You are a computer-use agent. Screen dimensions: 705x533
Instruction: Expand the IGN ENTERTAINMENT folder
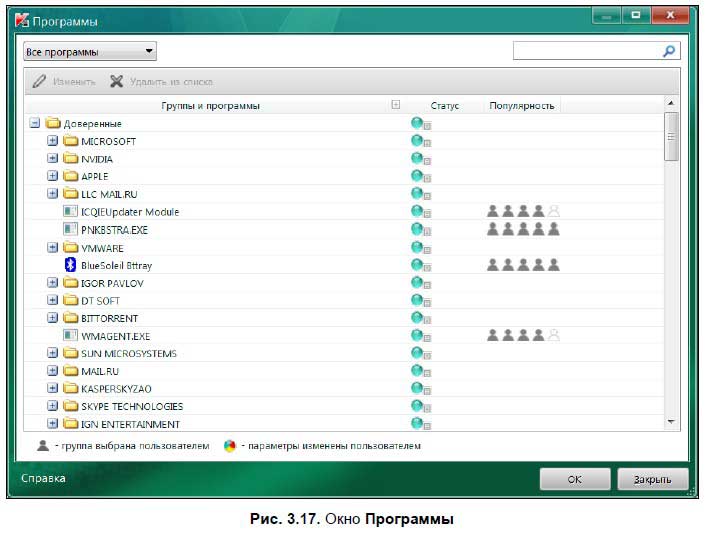tap(53, 424)
